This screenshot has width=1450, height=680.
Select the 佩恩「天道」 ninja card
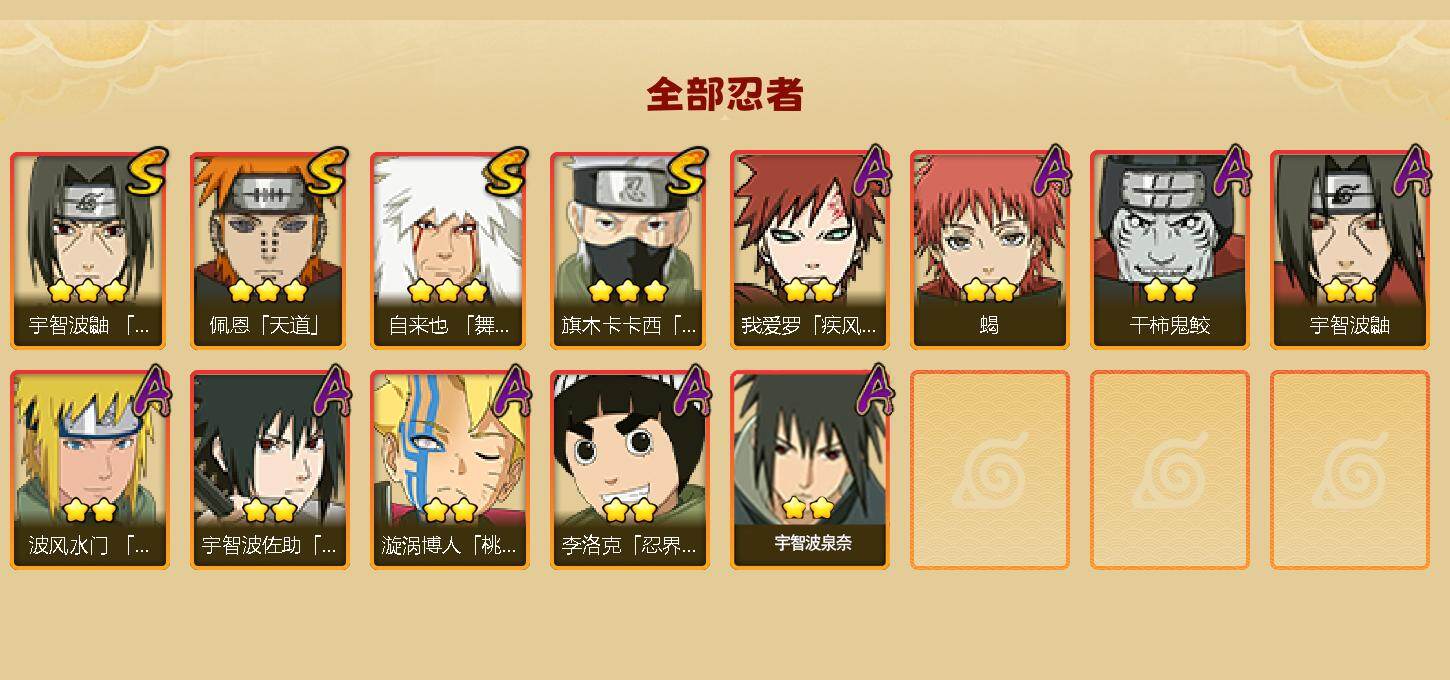[x=270, y=250]
